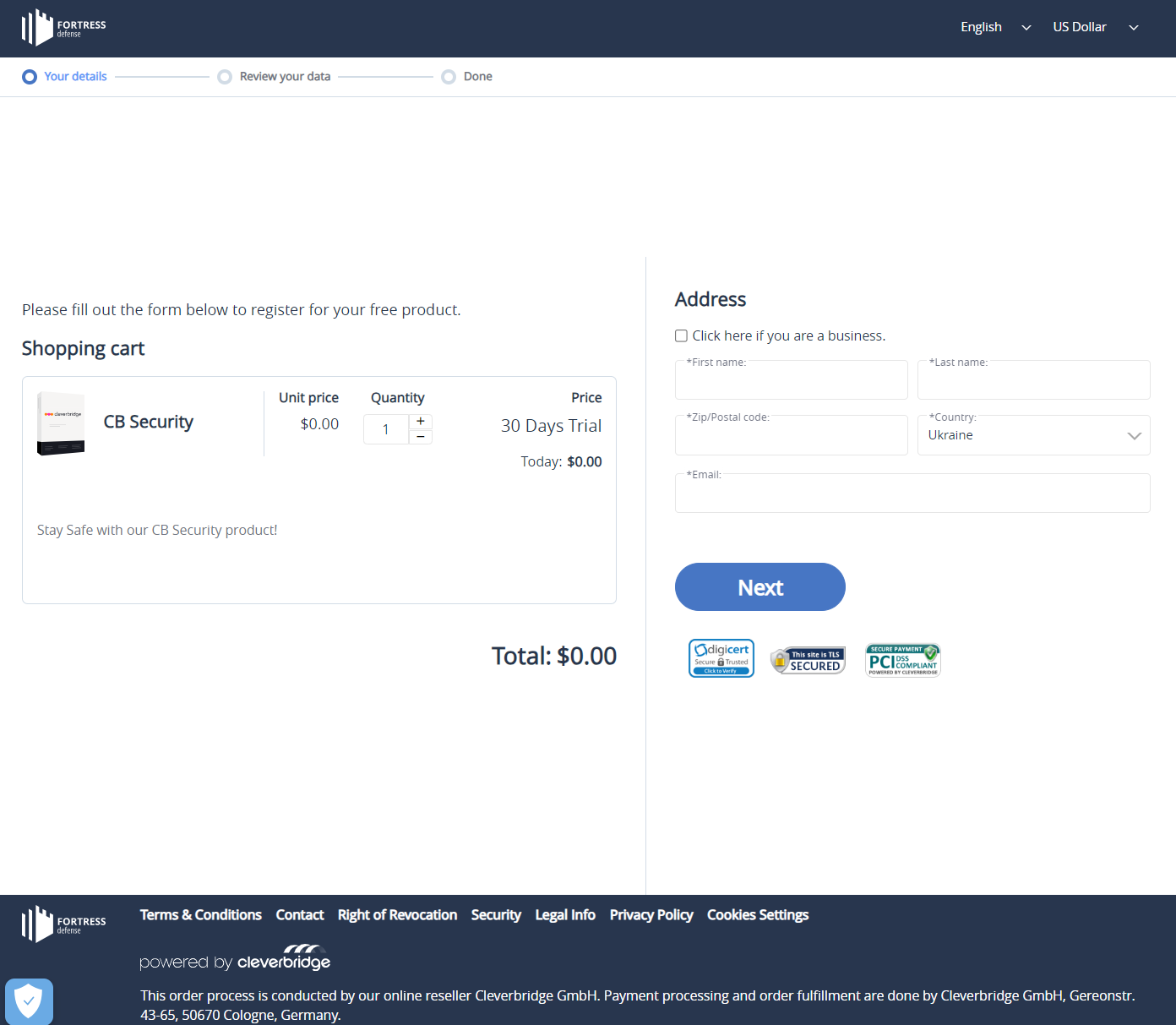Image resolution: width=1176 pixels, height=1025 pixels.
Task: Click the Next button
Action: pyautogui.click(x=760, y=587)
